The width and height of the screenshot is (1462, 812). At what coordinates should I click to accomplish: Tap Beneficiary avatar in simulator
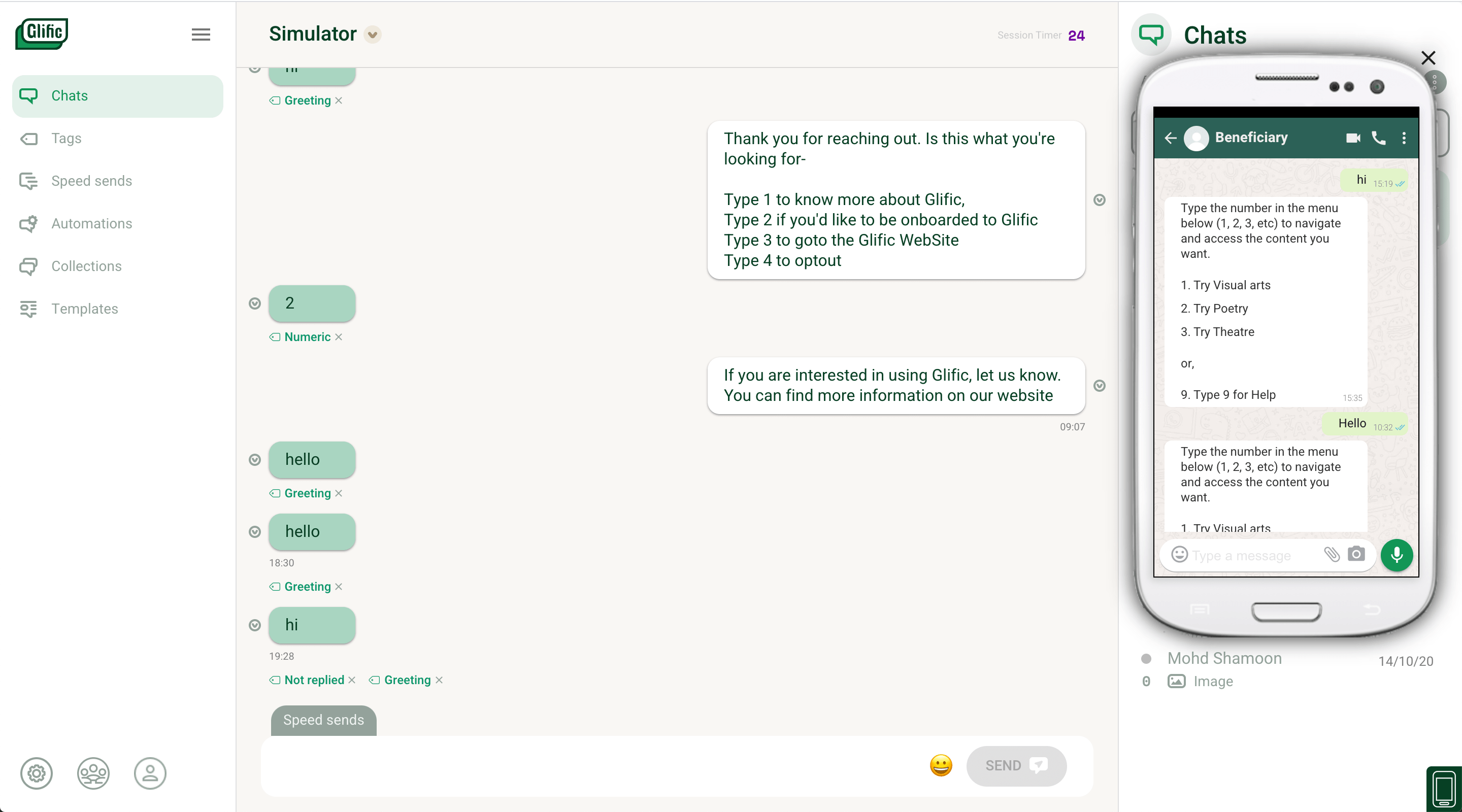[x=1197, y=138]
